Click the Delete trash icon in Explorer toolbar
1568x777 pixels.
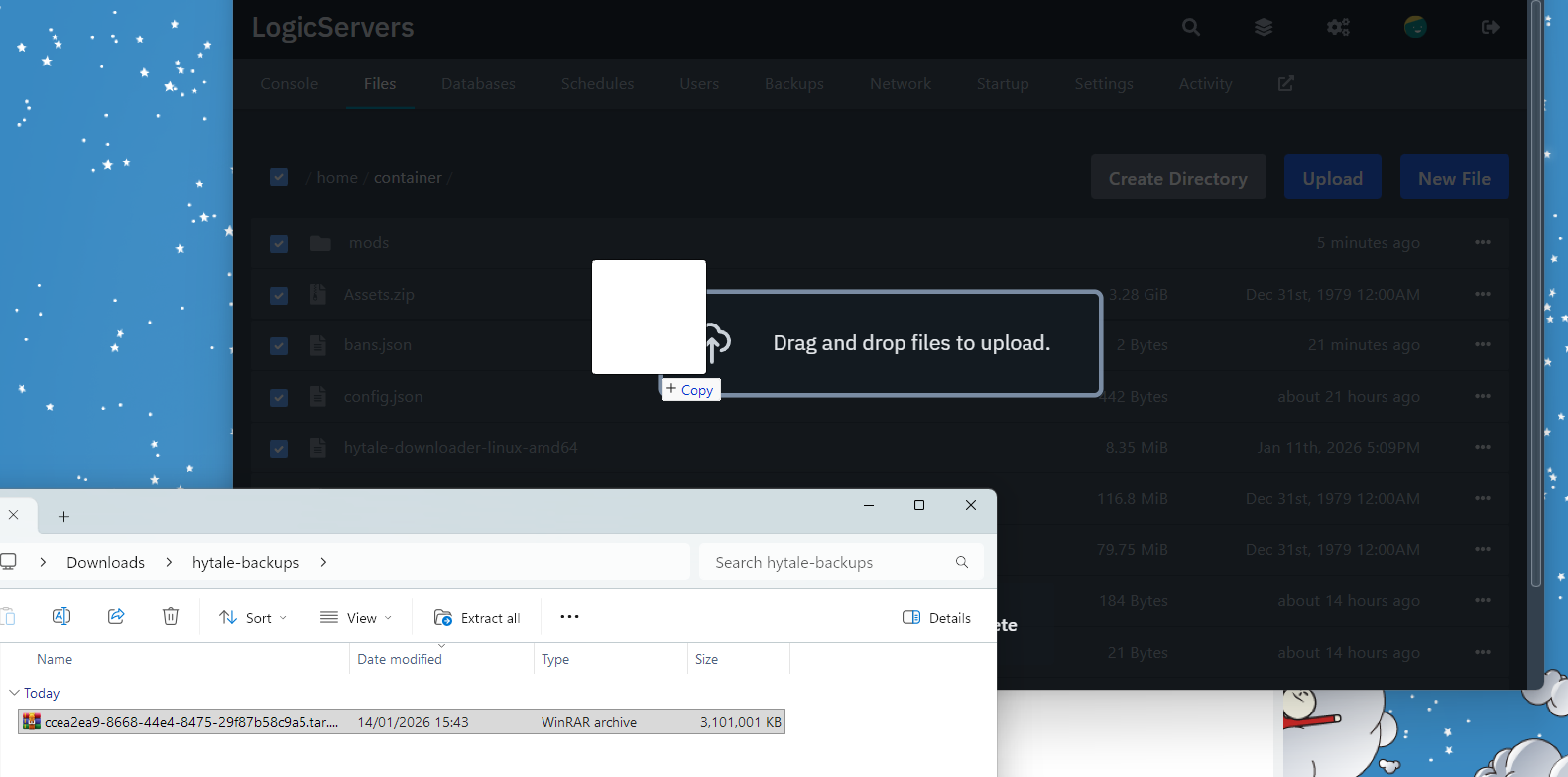coord(171,617)
